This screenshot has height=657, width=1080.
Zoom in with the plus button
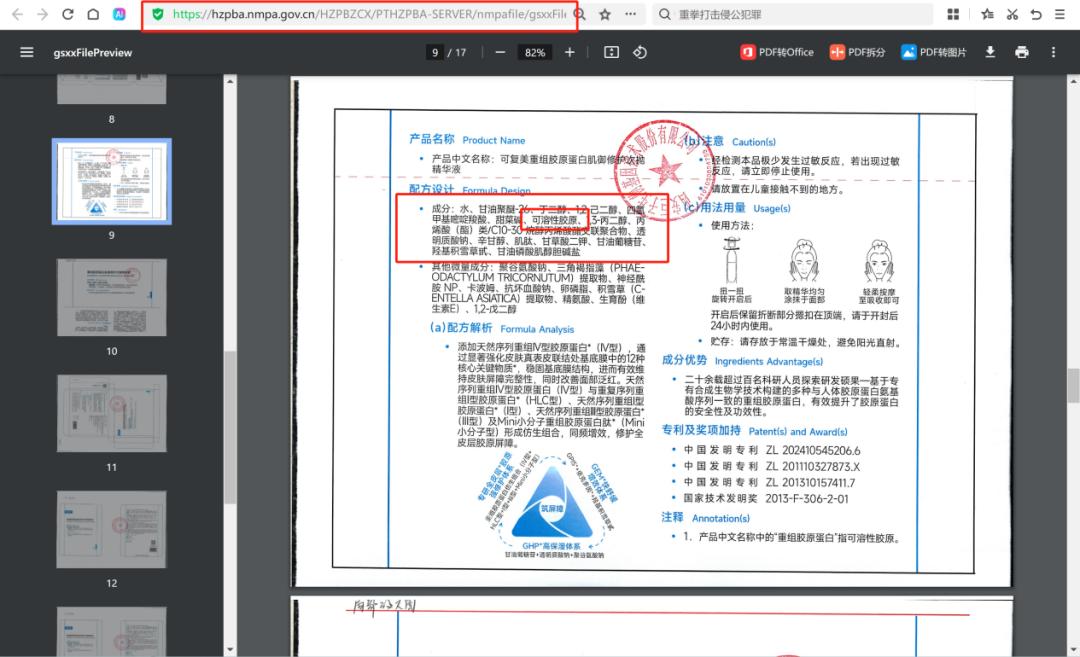[x=570, y=52]
